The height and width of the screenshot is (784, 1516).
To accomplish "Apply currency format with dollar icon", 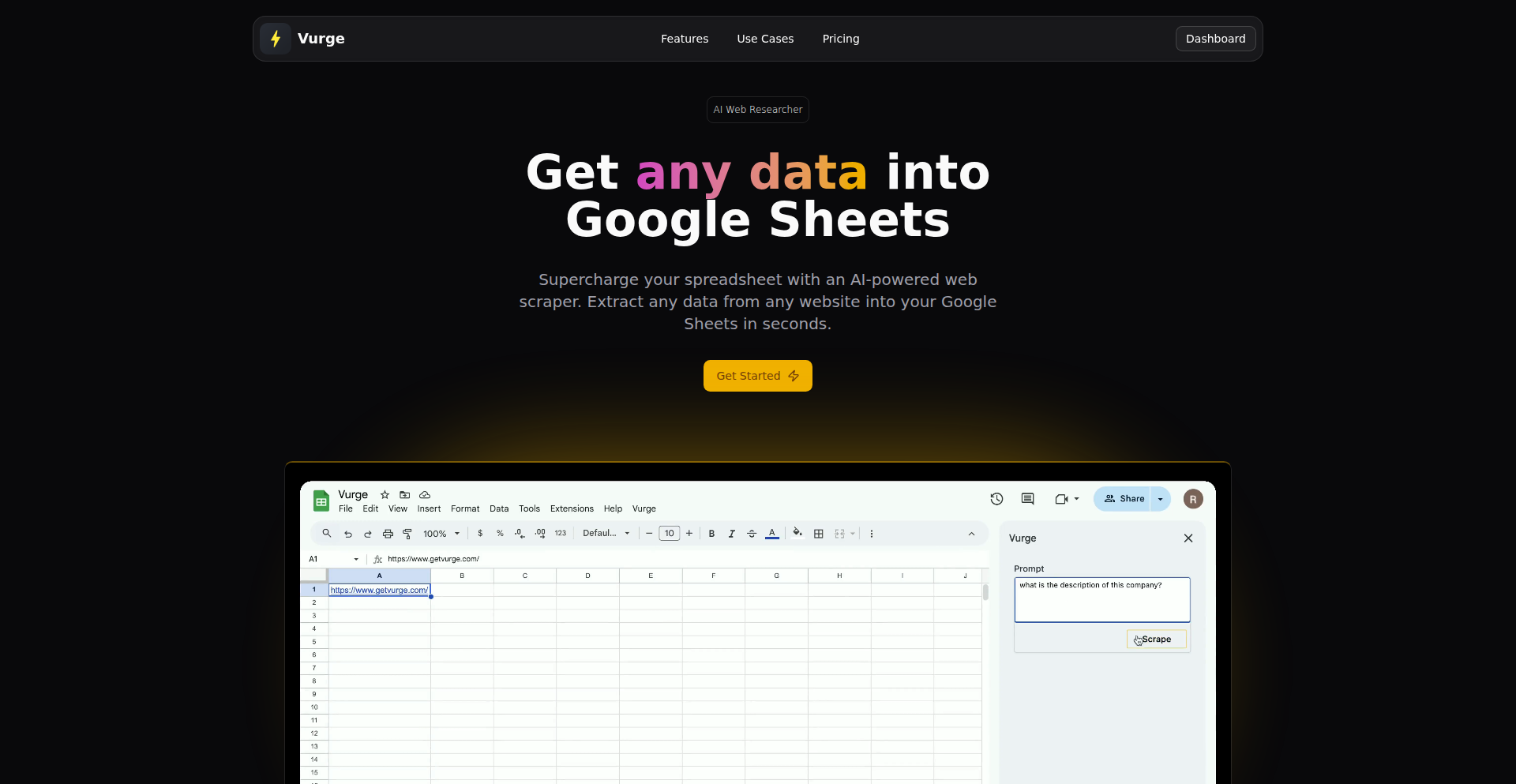I will pos(480,534).
